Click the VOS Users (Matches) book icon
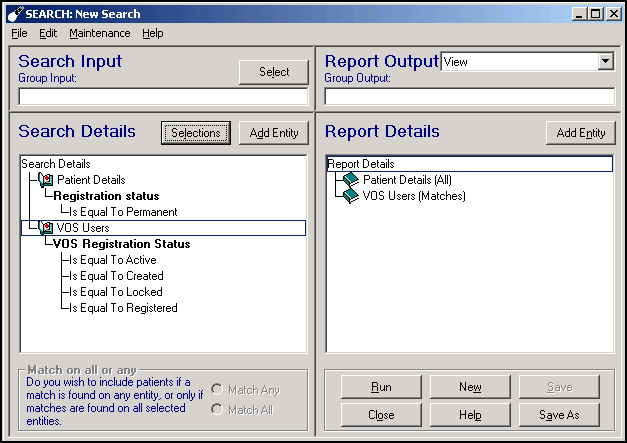 tap(350, 196)
